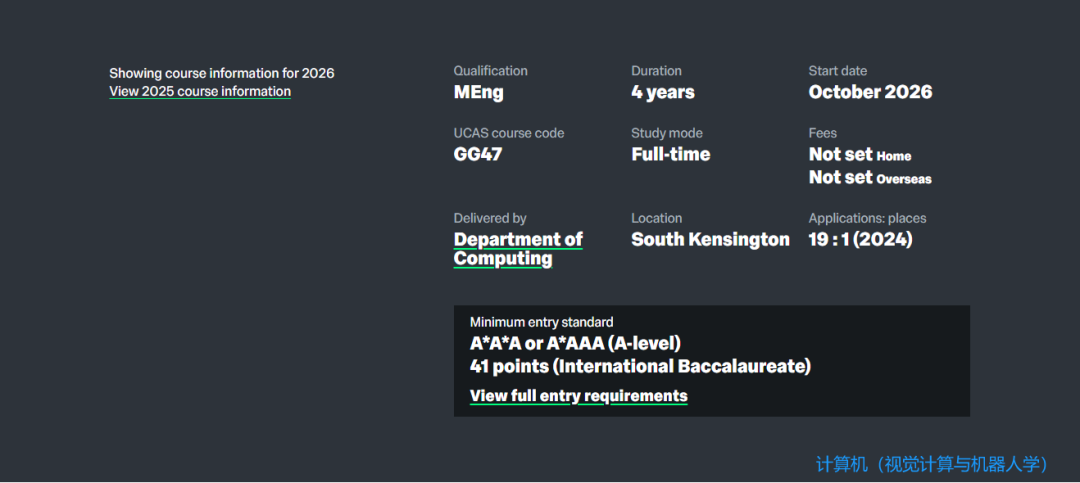Click the 'Delivered by' label
The height and width of the screenshot is (483, 1080).
pyautogui.click(x=490, y=218)
